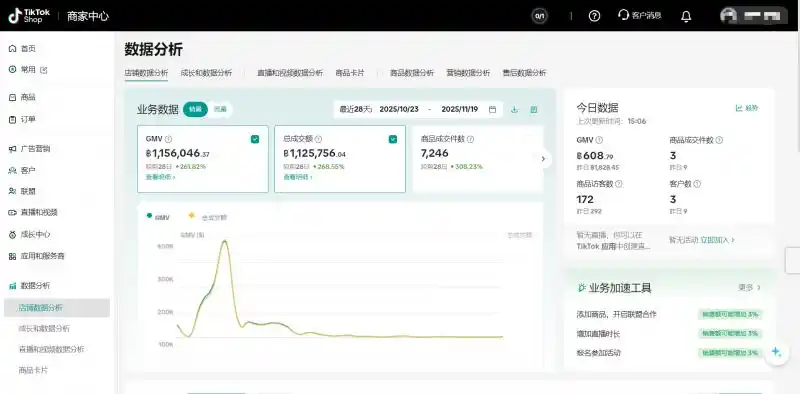Switch to 售后数据分析 top tab
The height and width of the screenshot is (394, 800).
524,73
